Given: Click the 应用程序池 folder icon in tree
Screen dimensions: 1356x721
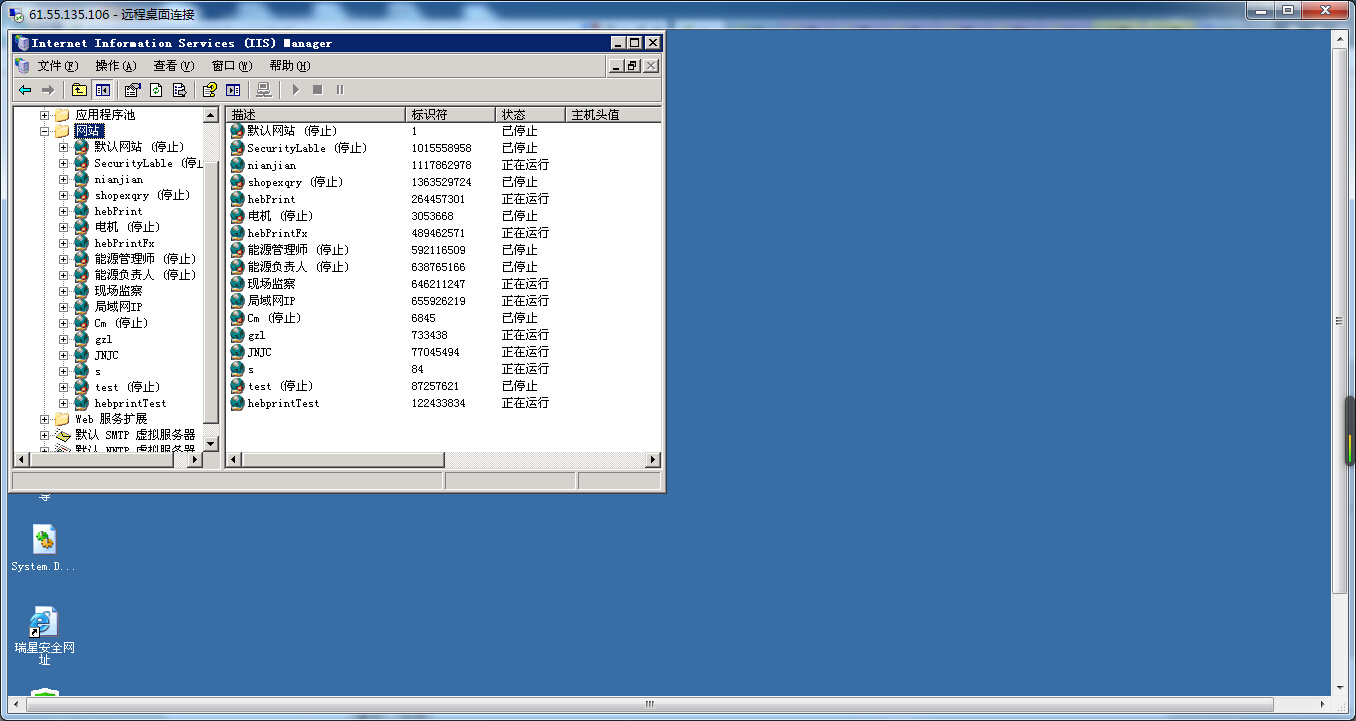Looking at the screenshot, I should pyautogui.click(x=62, y=115).
